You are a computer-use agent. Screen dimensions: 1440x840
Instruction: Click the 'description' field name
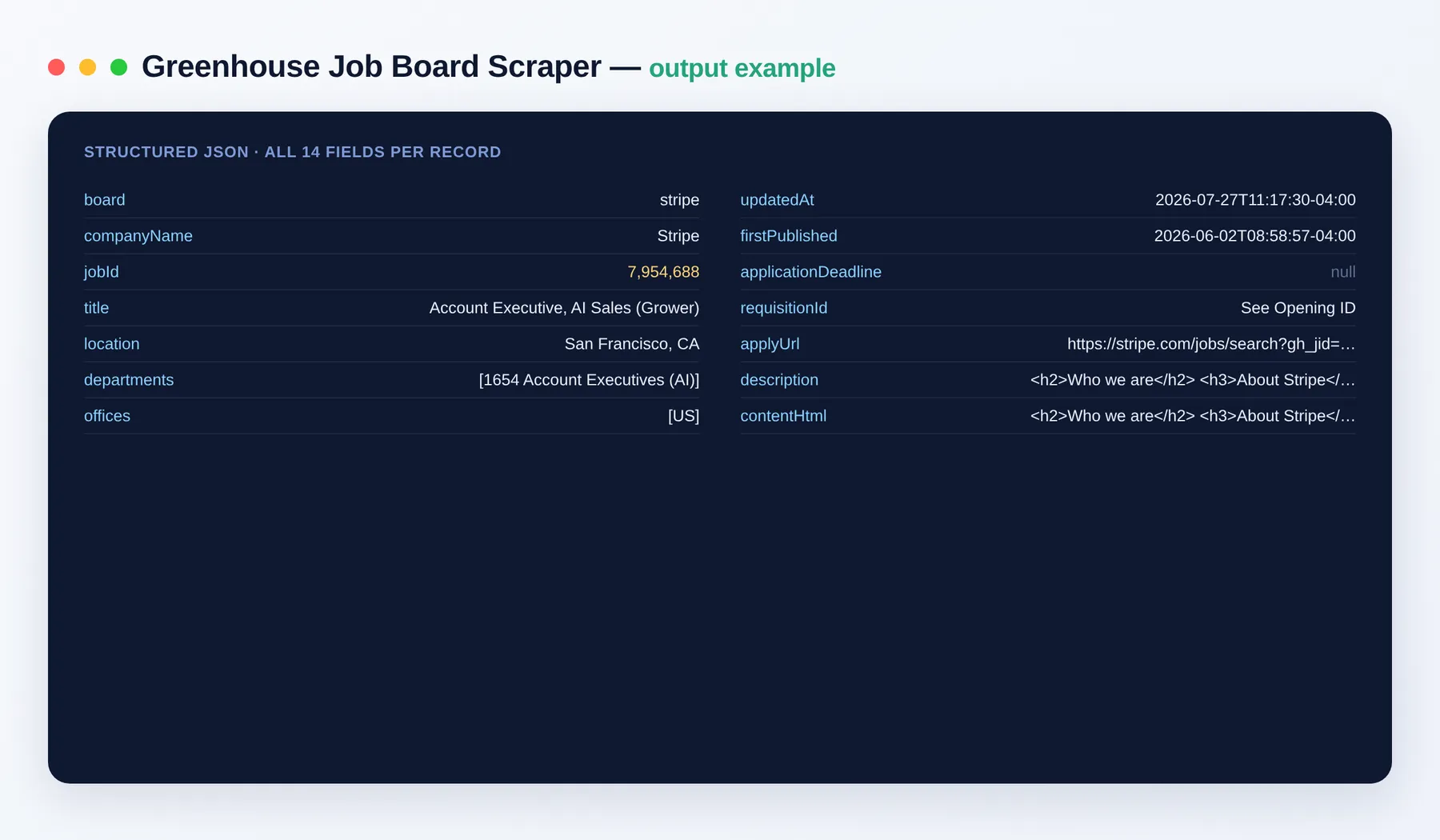point(779,380)
